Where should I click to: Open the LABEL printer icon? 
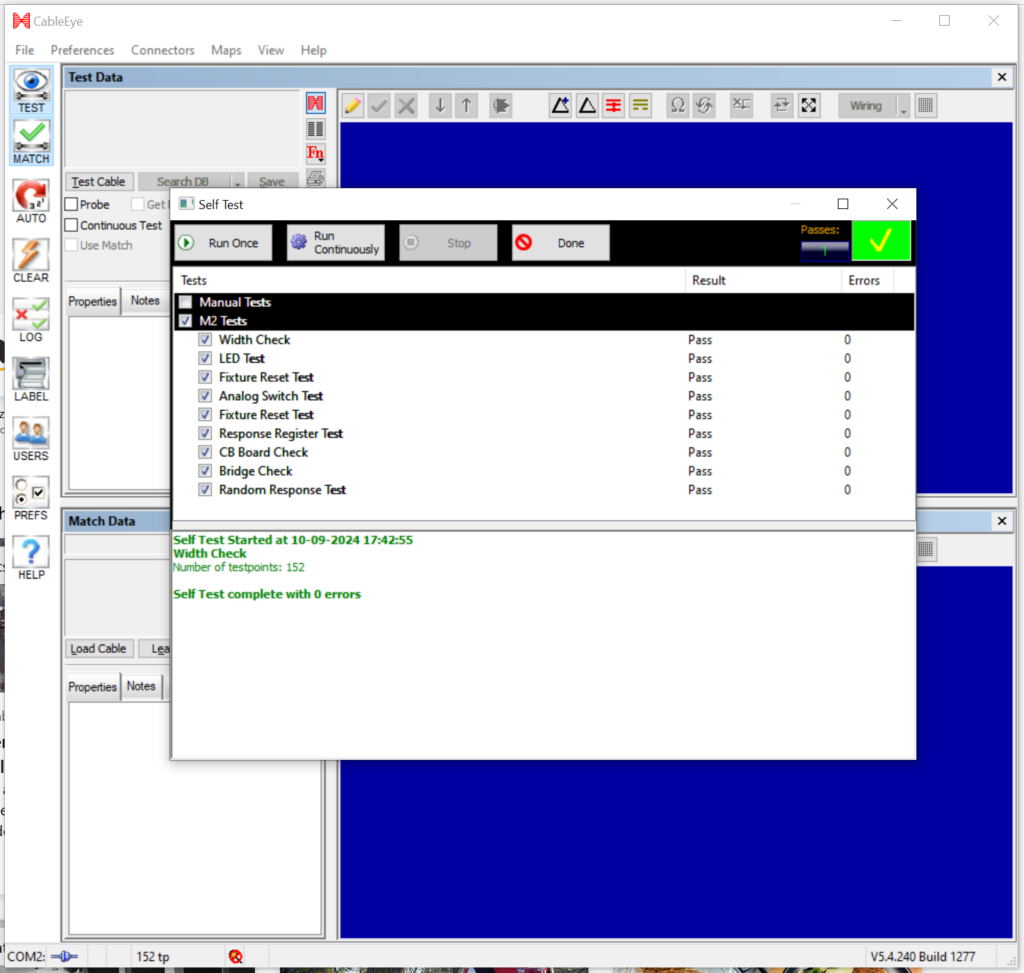click(31, 379)
